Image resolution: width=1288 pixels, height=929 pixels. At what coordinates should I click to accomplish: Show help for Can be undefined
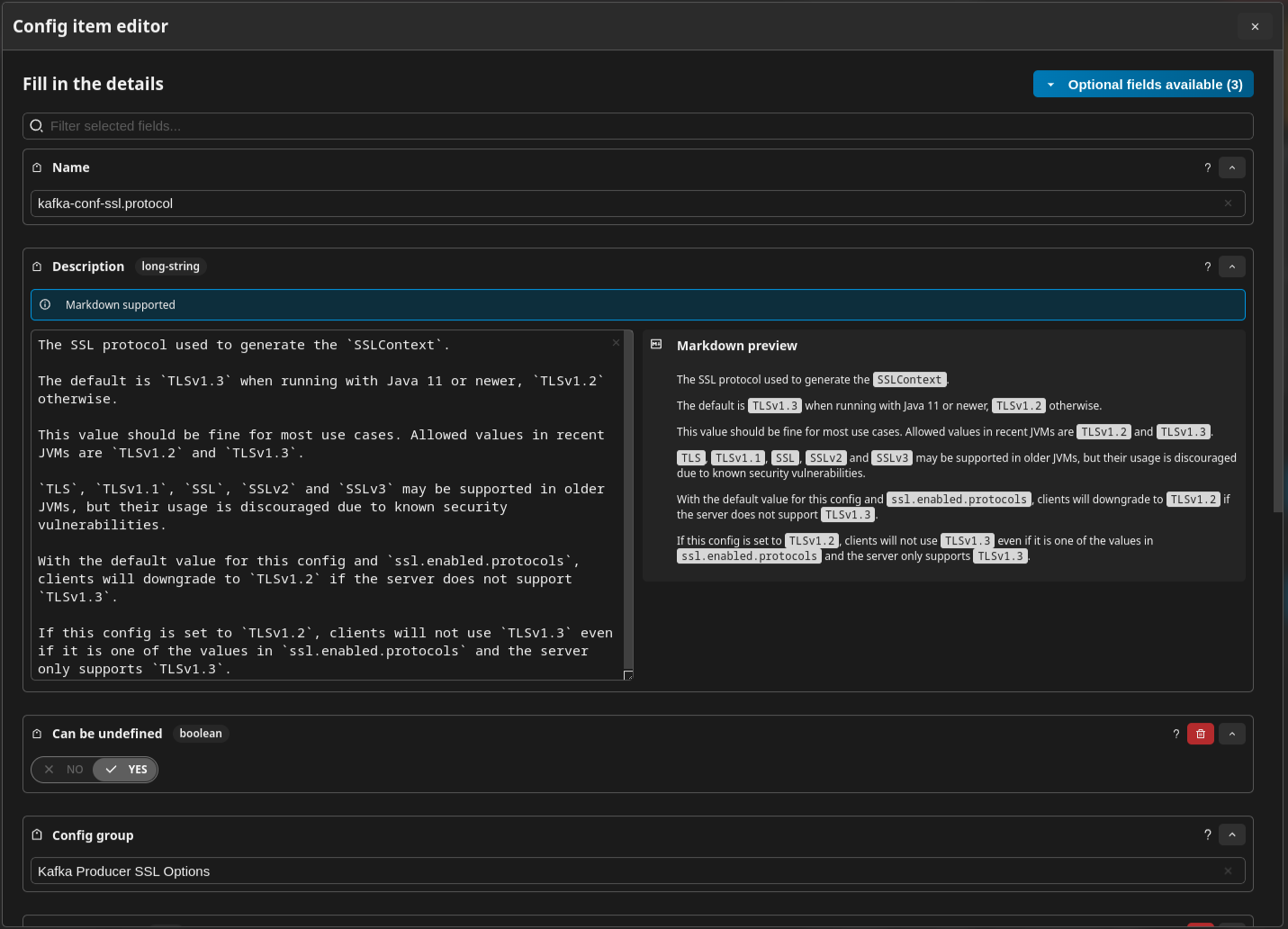(x=1175, y=734)
